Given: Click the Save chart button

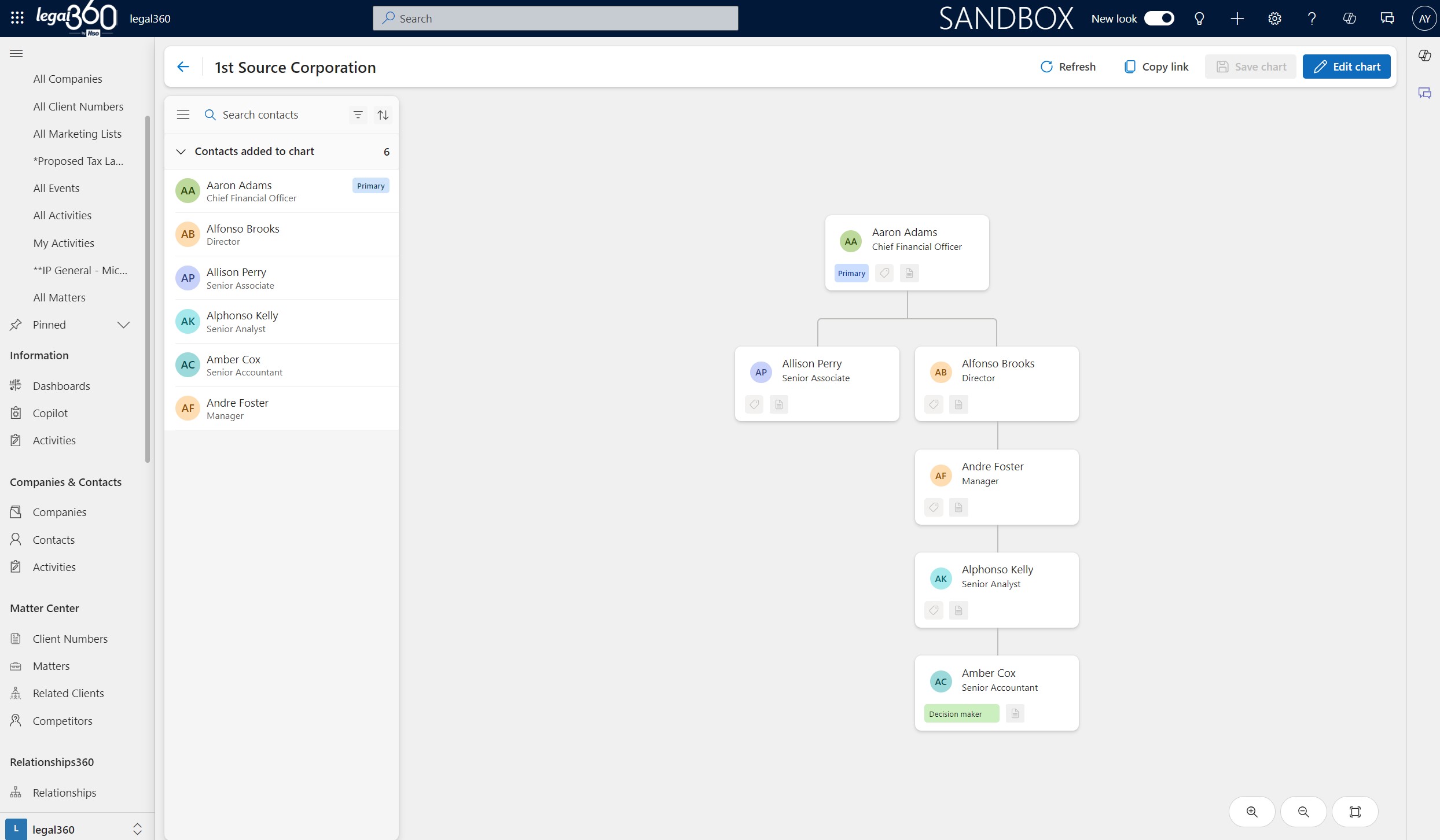Looking at the screenshot, I should 1251,67.
